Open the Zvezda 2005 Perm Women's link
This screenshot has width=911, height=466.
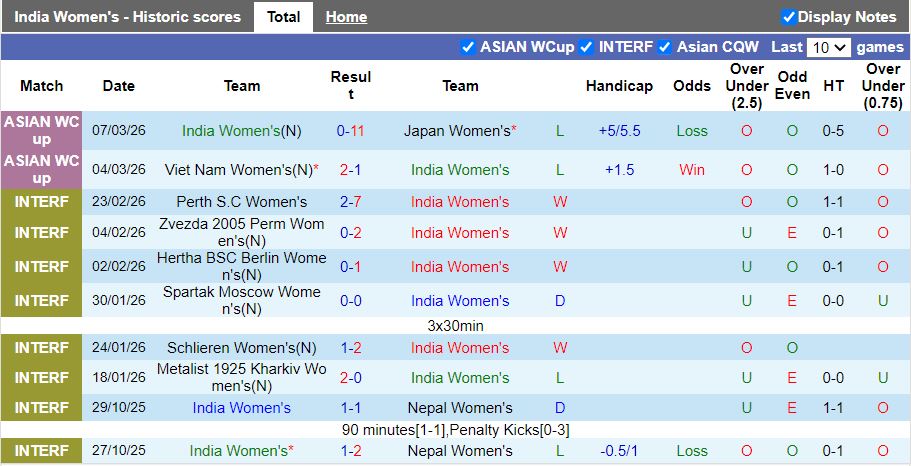[242, 233]
